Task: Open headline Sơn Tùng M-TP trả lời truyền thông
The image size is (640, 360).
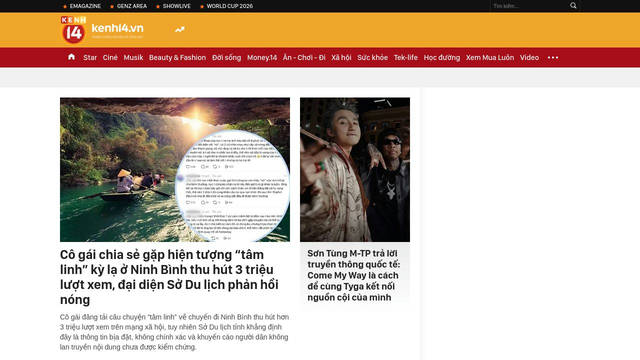Action: pos(353,276)
